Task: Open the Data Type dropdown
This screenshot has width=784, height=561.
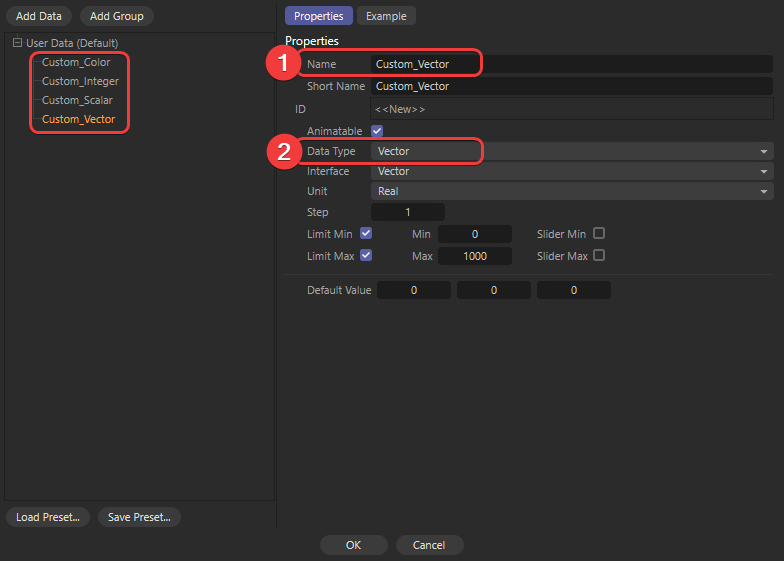Action: (571, 151)
